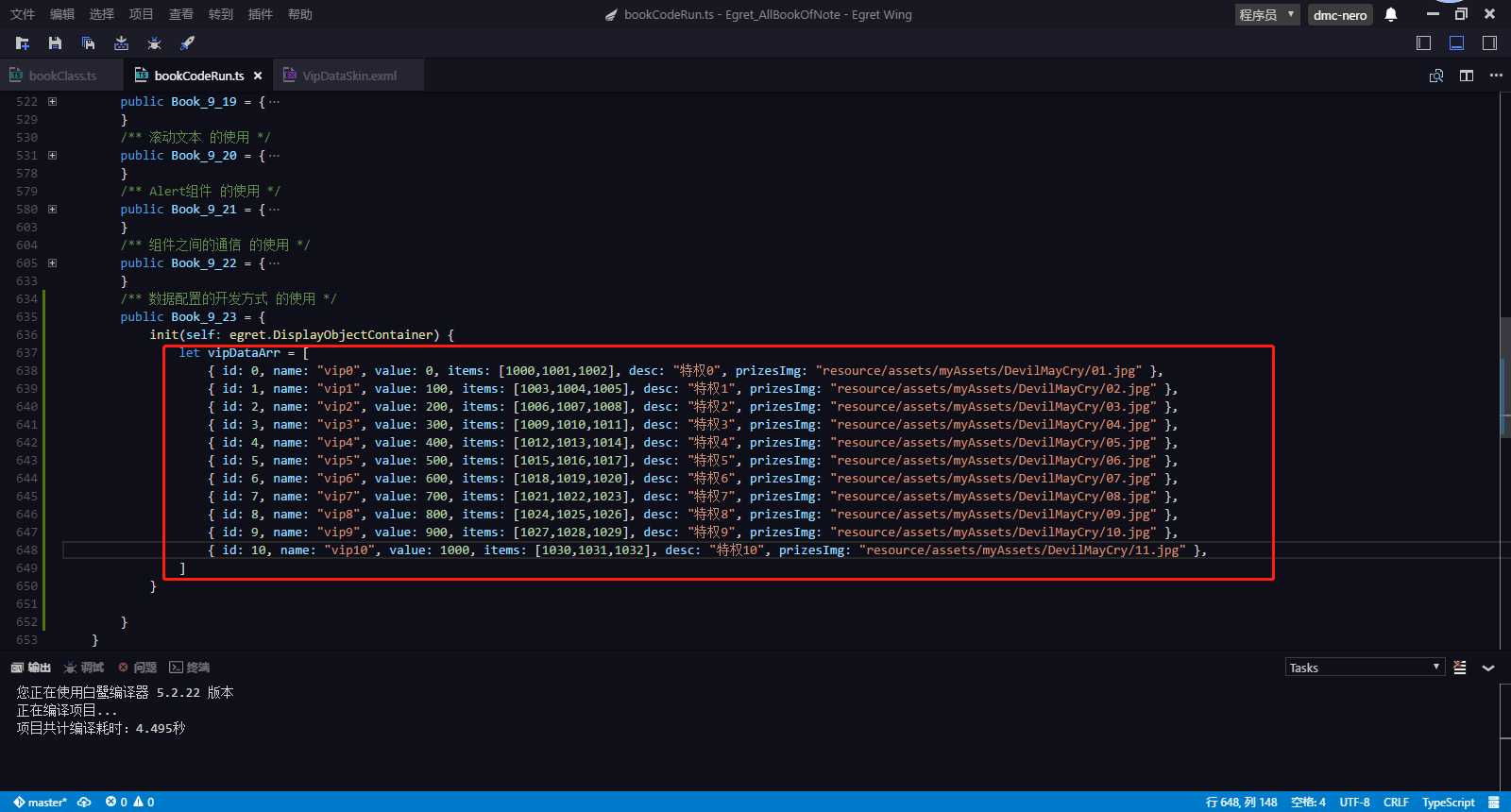Clear the output panel
This screenshot has height=812, width=1511.
click(x=1460, y=668)
